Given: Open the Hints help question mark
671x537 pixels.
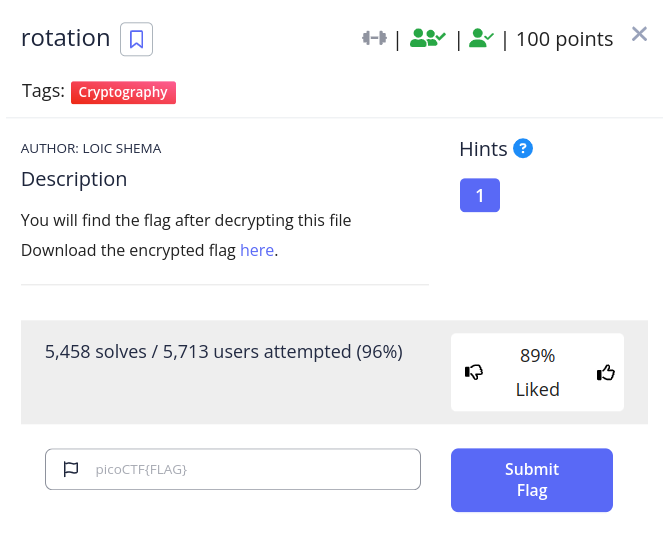Looking at the screenshot, I should 523,148.
